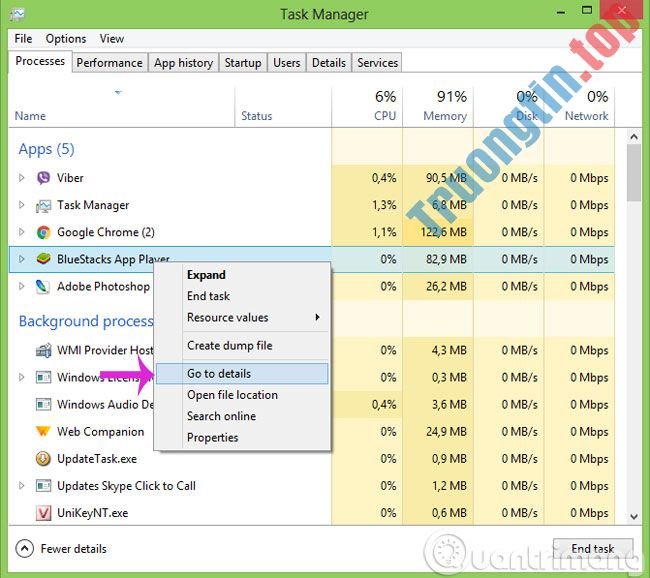Open the File menu
Screen dimensions: 650x578
coord(23,39)
